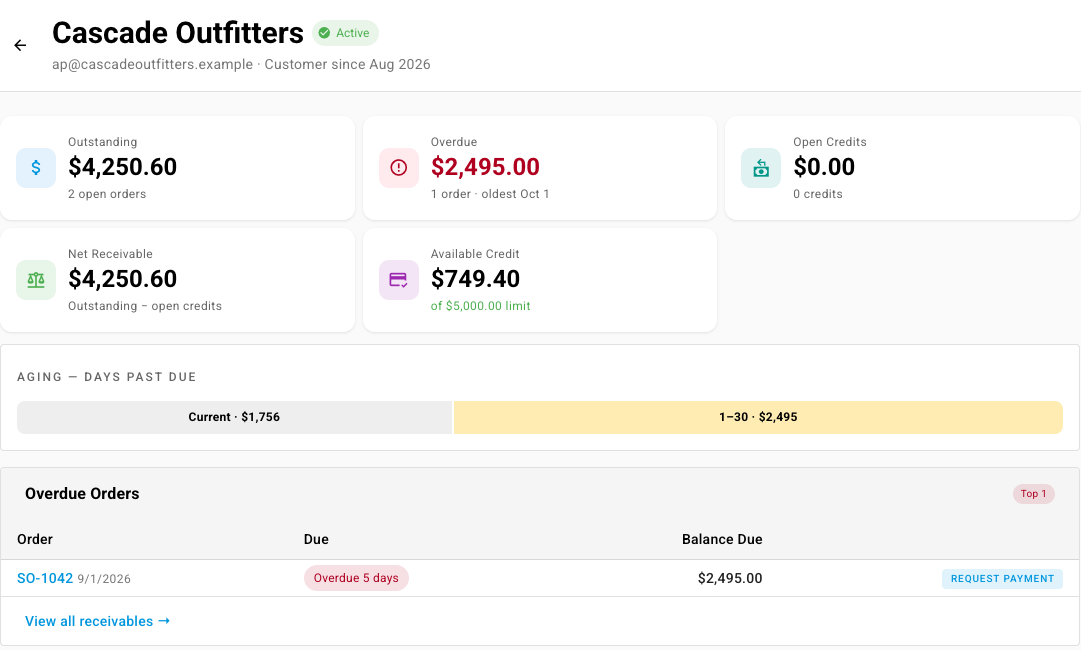Viewport: 1081px width, 650px height.
Task: Click the Due column header
Action: point(316,539)
